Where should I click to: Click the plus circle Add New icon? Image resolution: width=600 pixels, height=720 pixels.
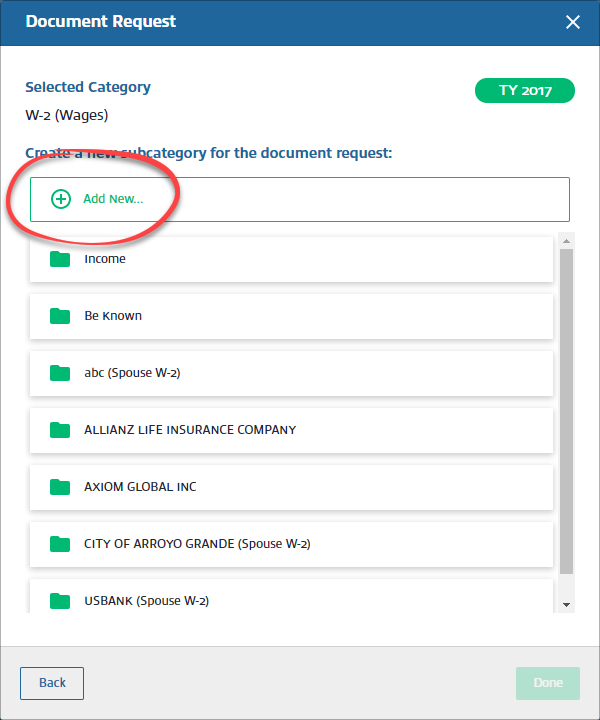[x=61, y=199]
